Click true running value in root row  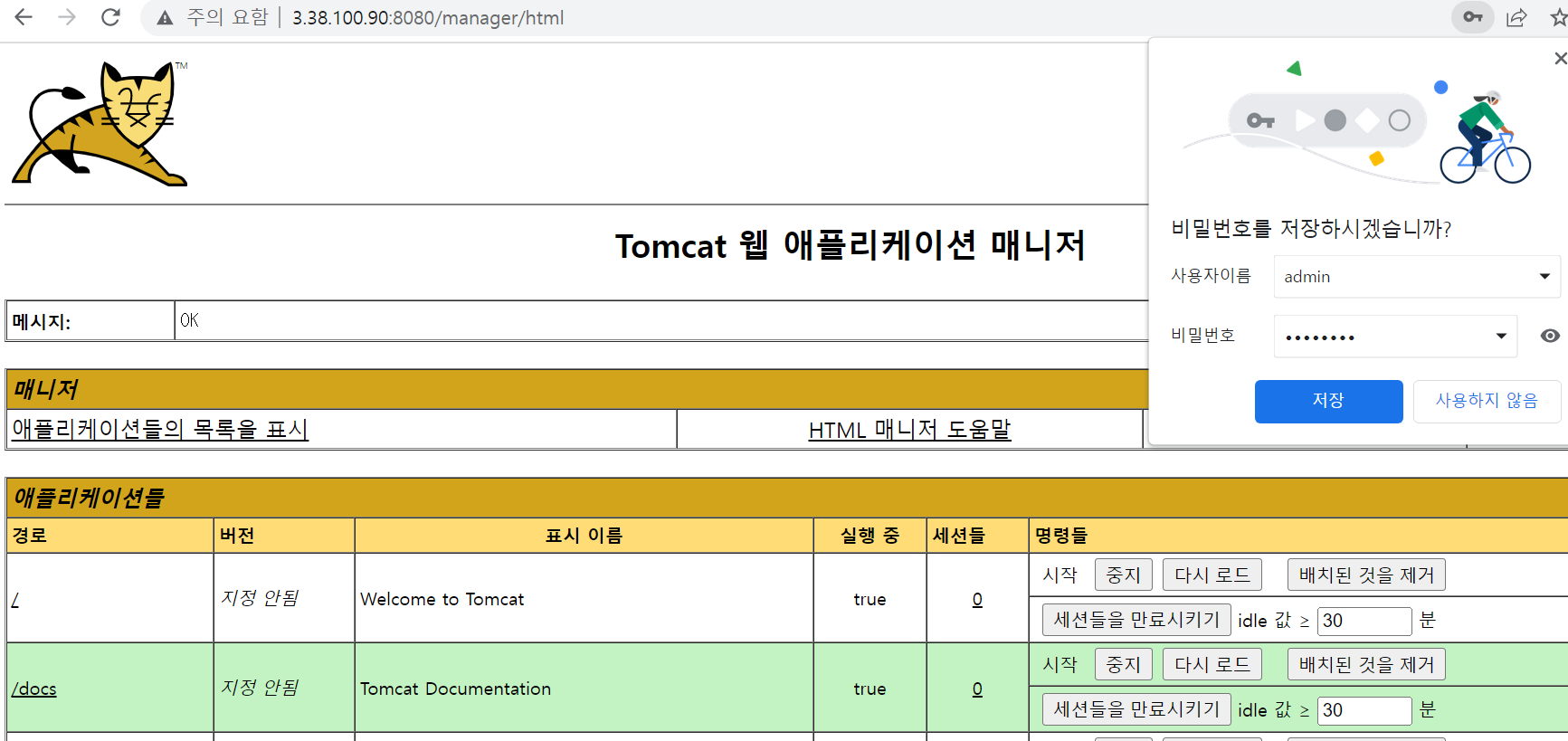click(870, 599)
